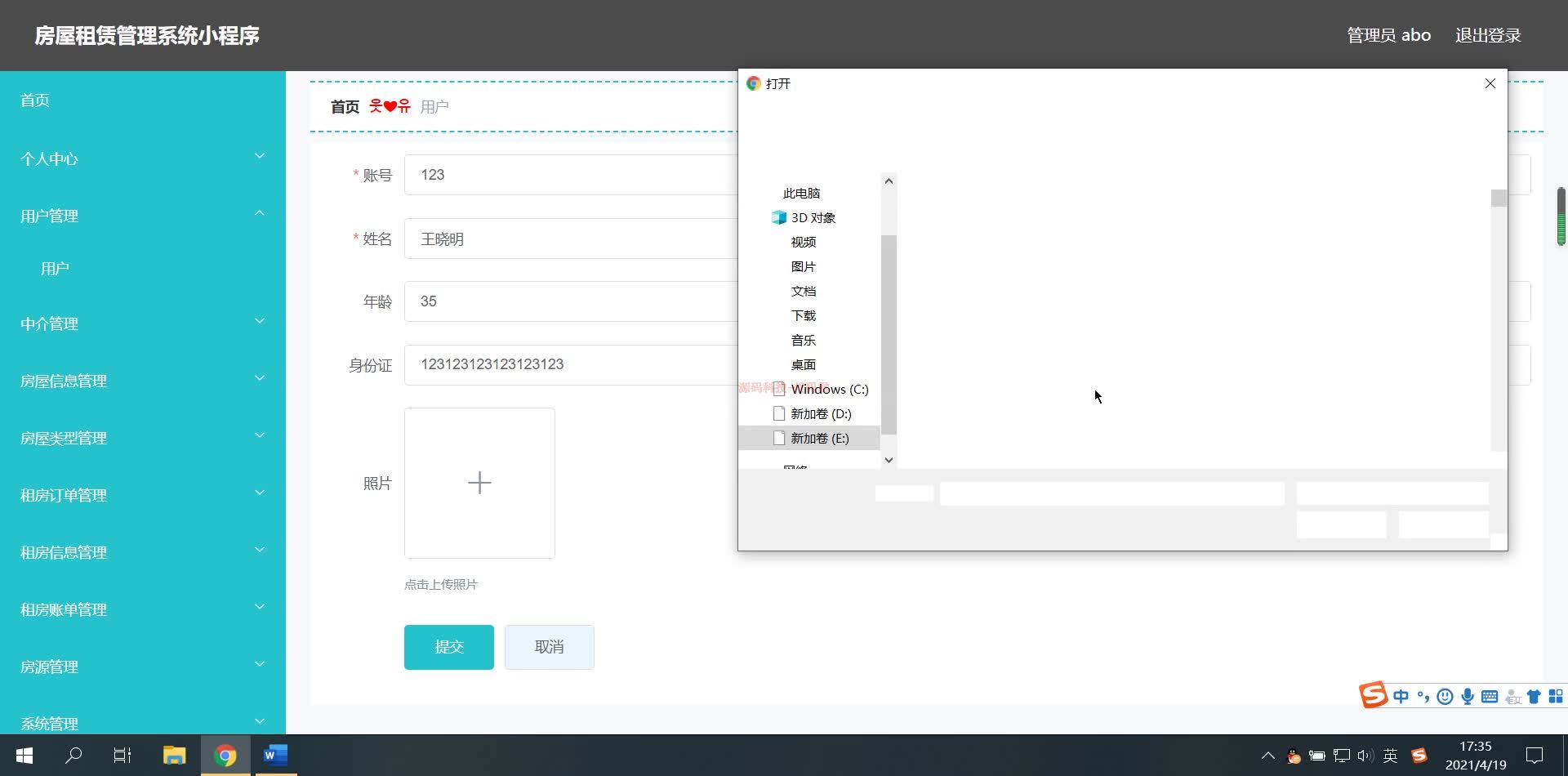Open Task View on the taskbar
The image size is (1568, 776).
pyautogui.click(x=122, y=755)
